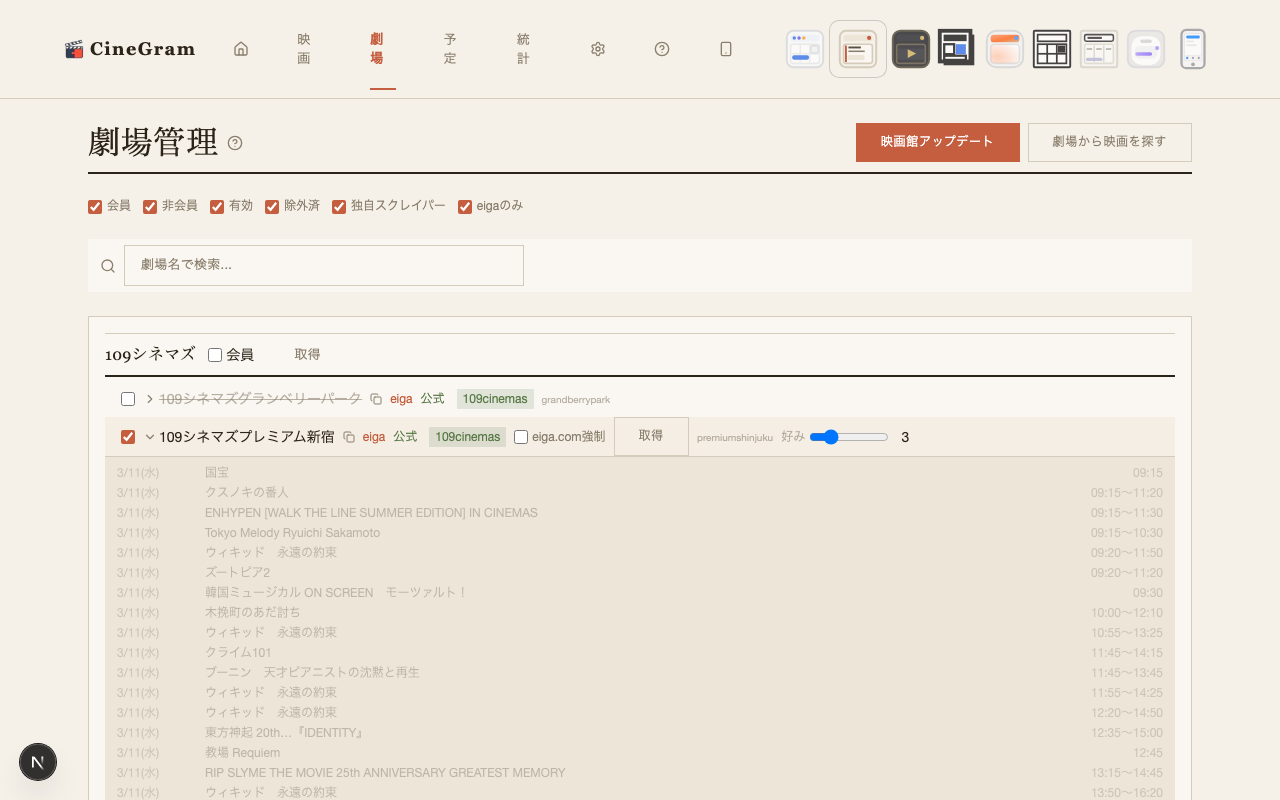Adjust the 好み preference slider
This screenshot has height=800, width=1280.
[849, 437]
